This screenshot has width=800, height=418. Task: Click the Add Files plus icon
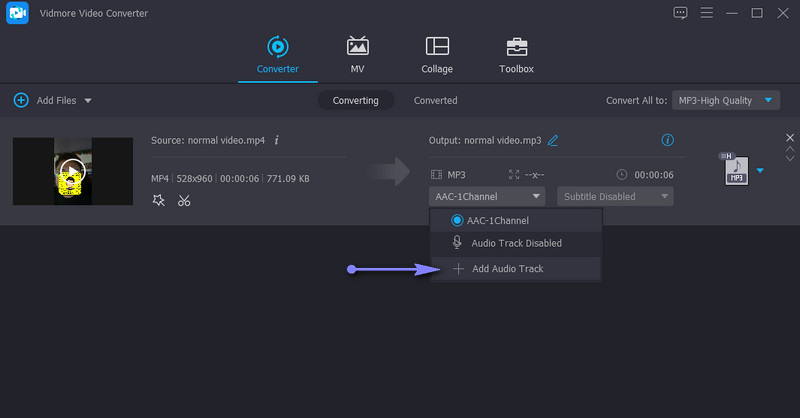21,100
